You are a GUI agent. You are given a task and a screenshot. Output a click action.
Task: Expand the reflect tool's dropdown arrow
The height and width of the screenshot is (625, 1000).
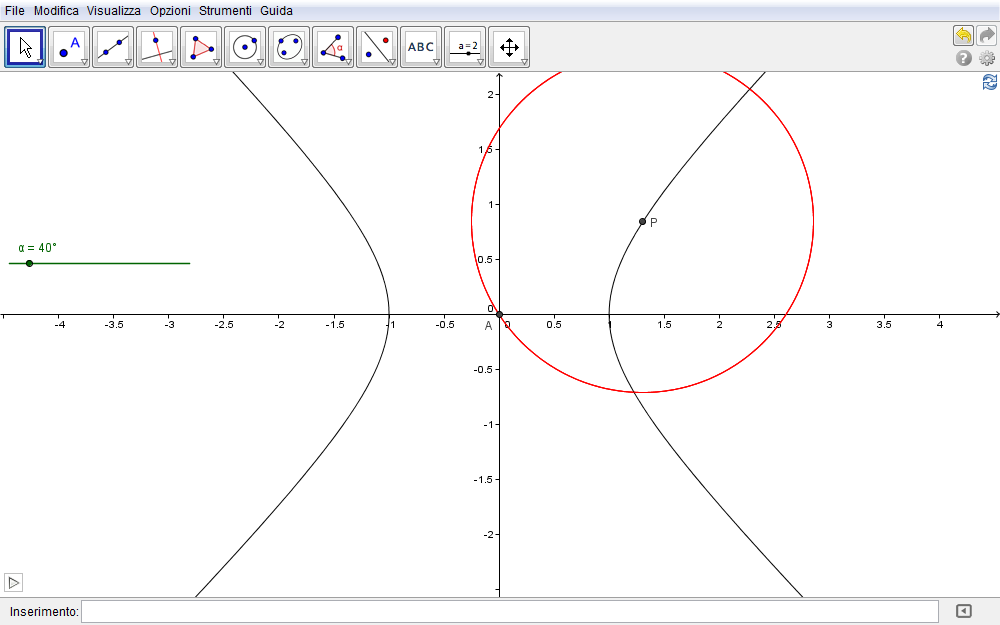tap(392, 62)
